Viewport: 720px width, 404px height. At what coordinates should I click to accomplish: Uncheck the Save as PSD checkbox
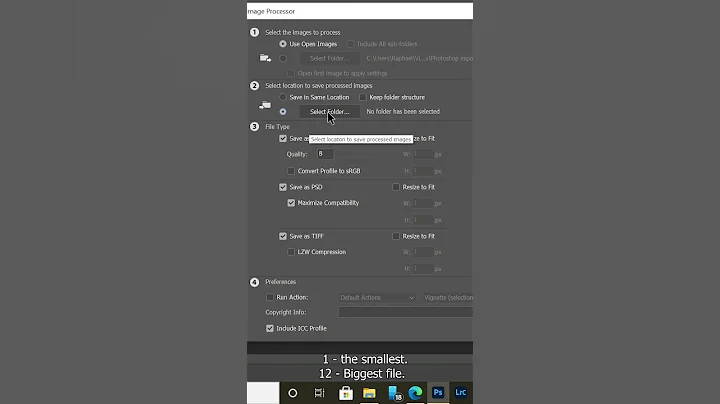click(x=283, y=187)
